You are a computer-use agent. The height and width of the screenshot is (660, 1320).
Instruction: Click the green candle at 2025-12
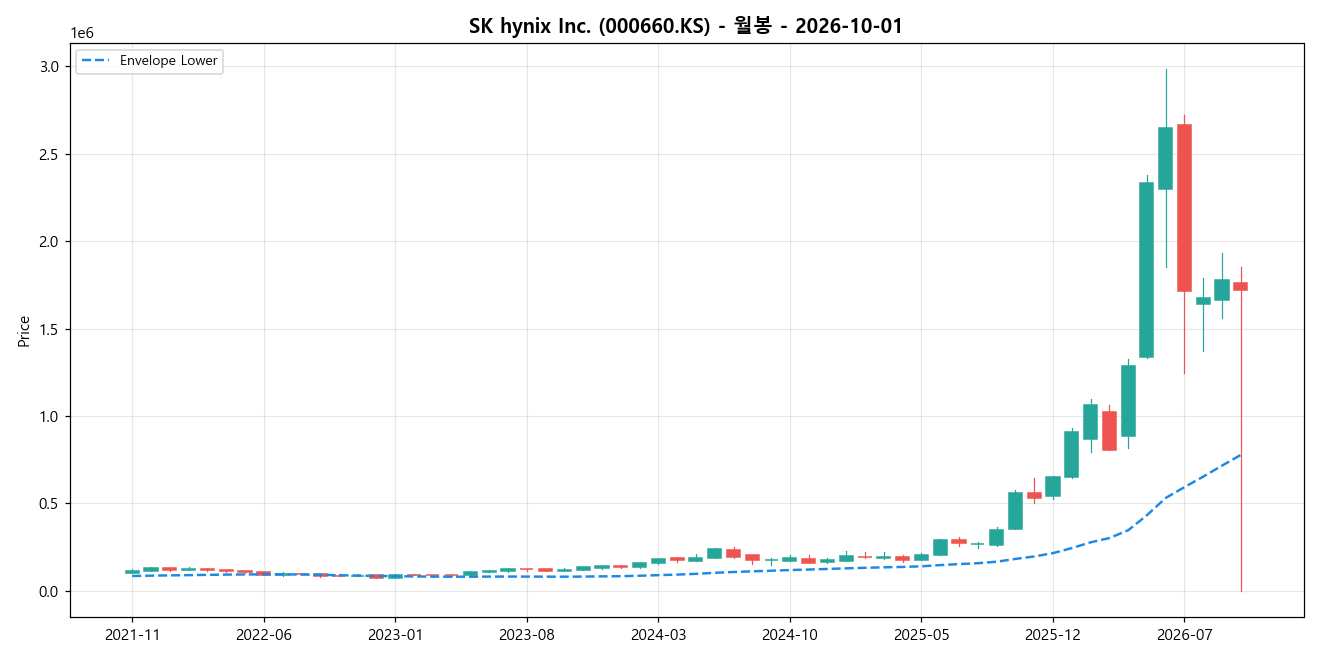pyautogui.click(x=1053, y=486)
